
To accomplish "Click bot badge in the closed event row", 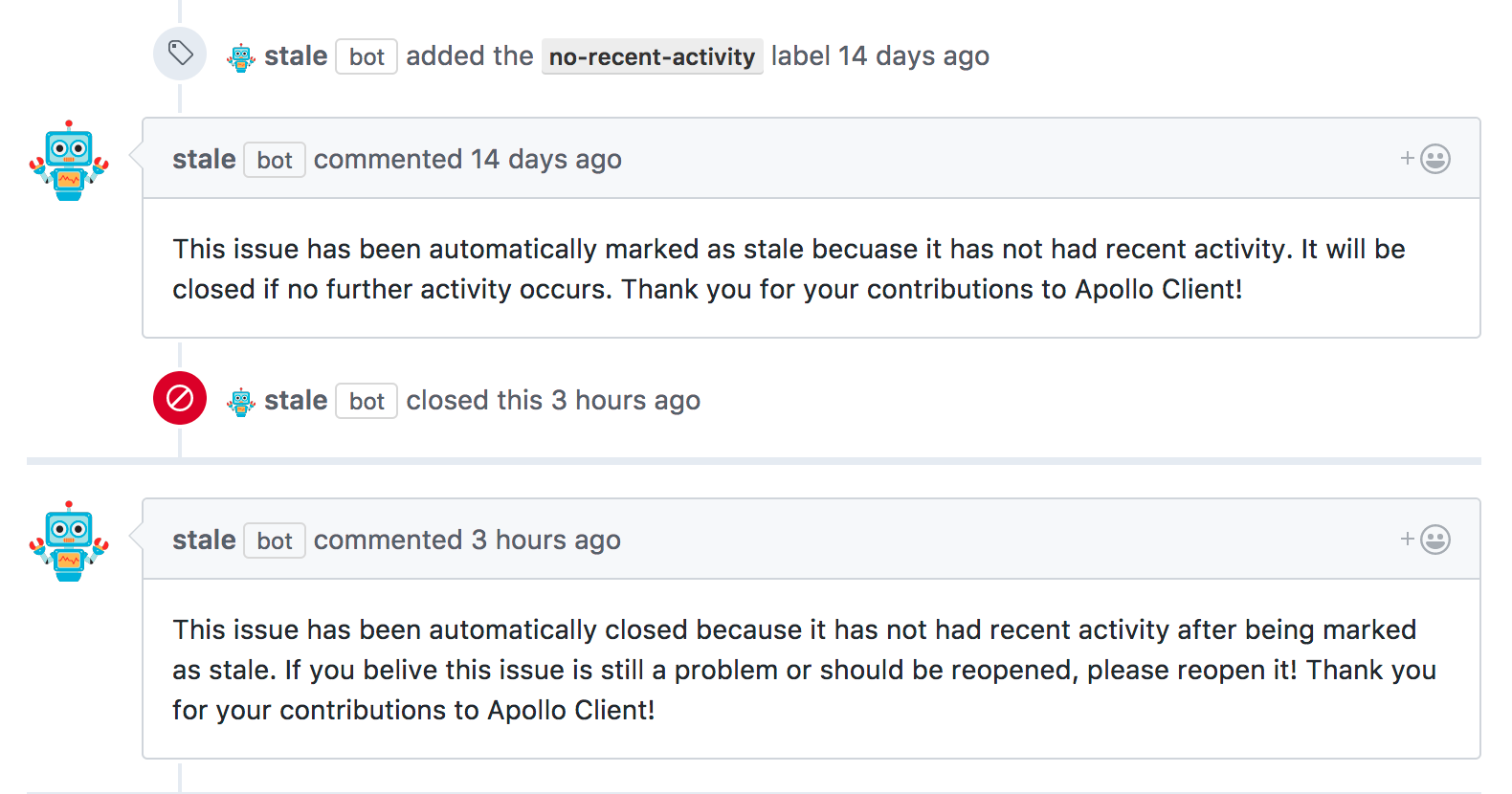I will pos(367,402).
